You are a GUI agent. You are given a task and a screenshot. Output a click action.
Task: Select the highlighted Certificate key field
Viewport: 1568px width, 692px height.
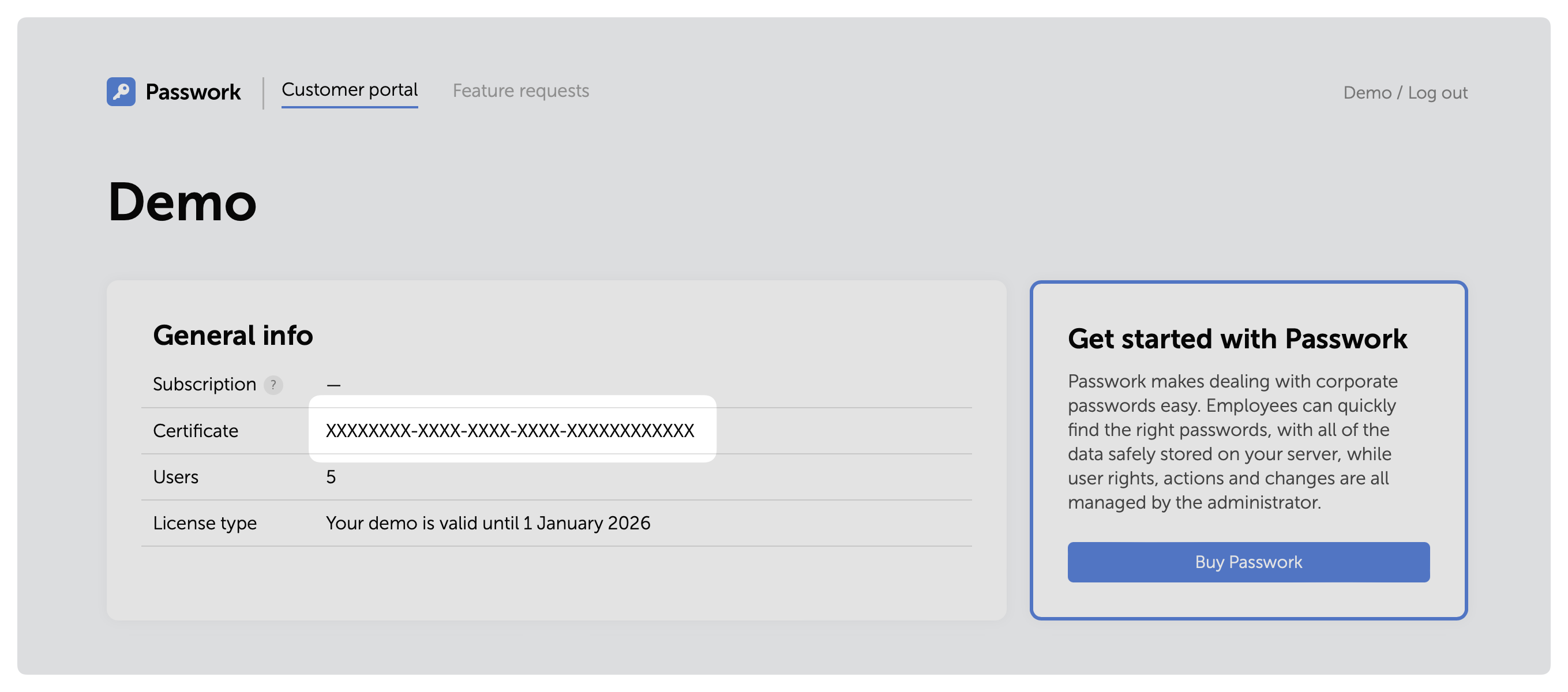pos(510,430)
